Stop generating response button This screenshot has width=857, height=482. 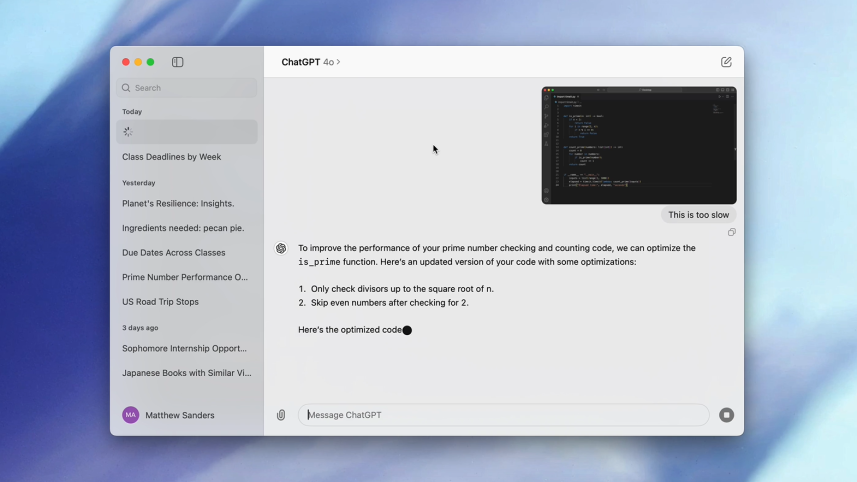[726, 415]
